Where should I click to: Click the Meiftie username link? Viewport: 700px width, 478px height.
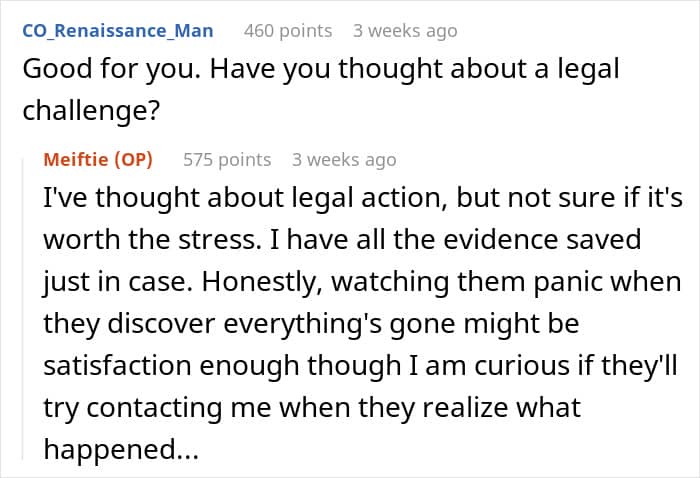(76, 159)
